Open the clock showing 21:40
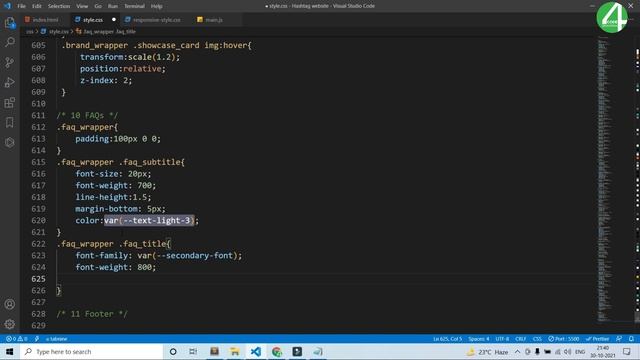This screenshot has height=360, width=640. coord(603,351)
